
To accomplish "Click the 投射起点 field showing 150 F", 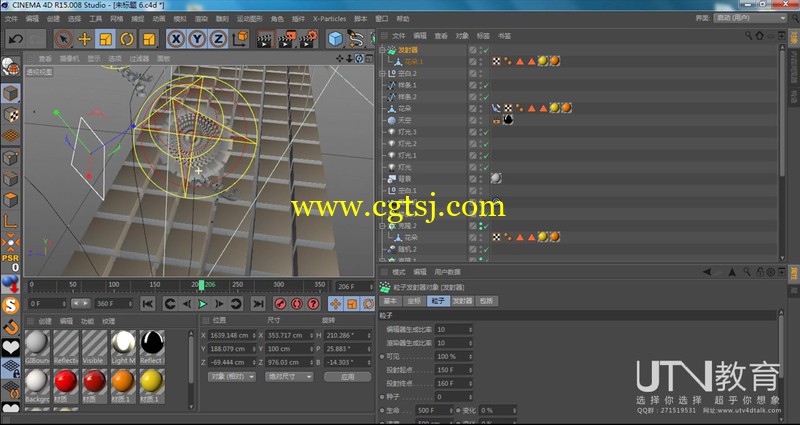I will pyautogui.click(x=454, y=369).
